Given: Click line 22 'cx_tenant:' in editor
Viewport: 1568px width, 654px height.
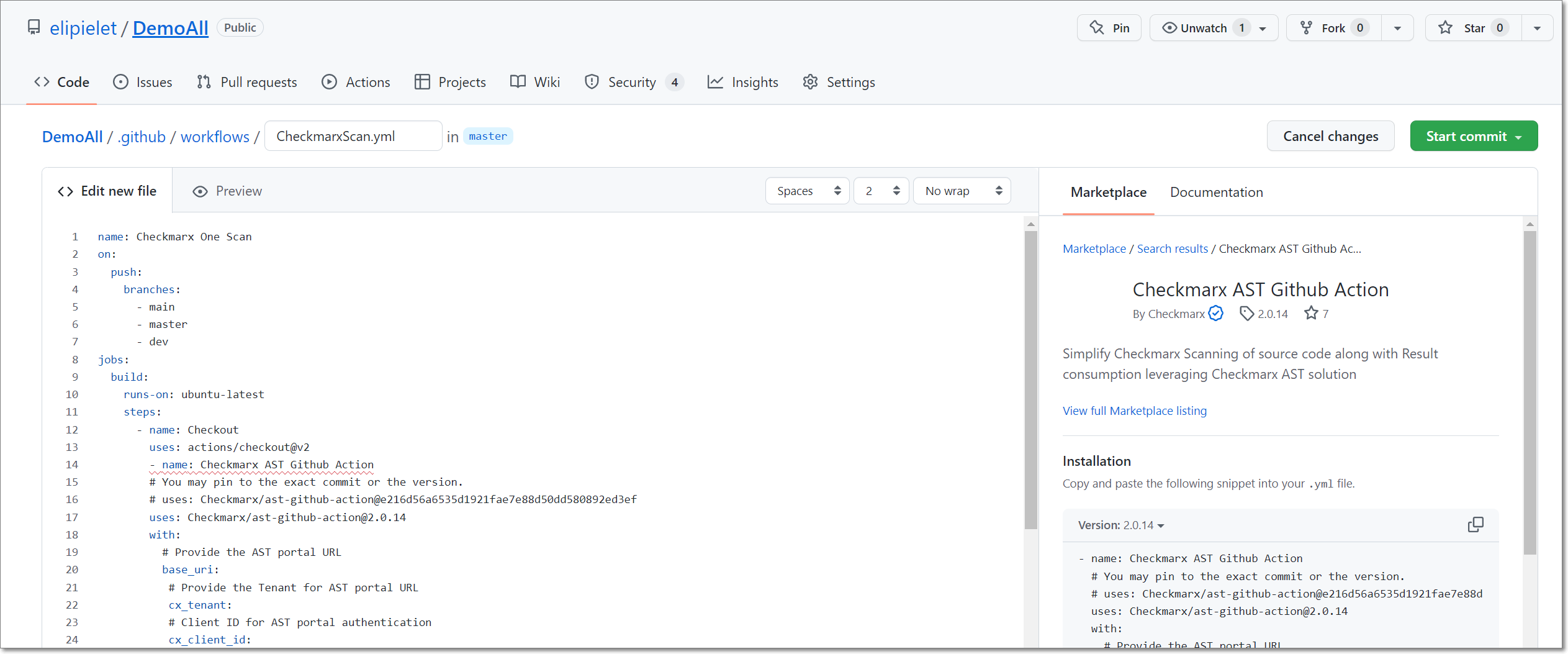Looking at the screenshot, I should pos(200,605).
